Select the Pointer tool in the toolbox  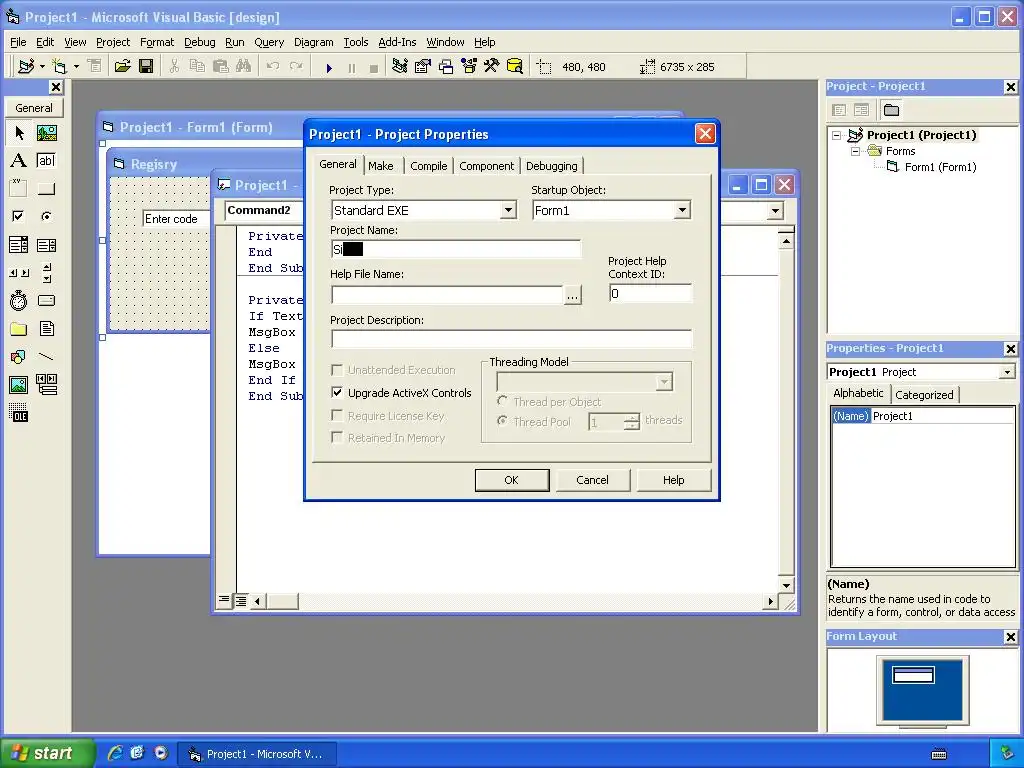coord(19,133)
